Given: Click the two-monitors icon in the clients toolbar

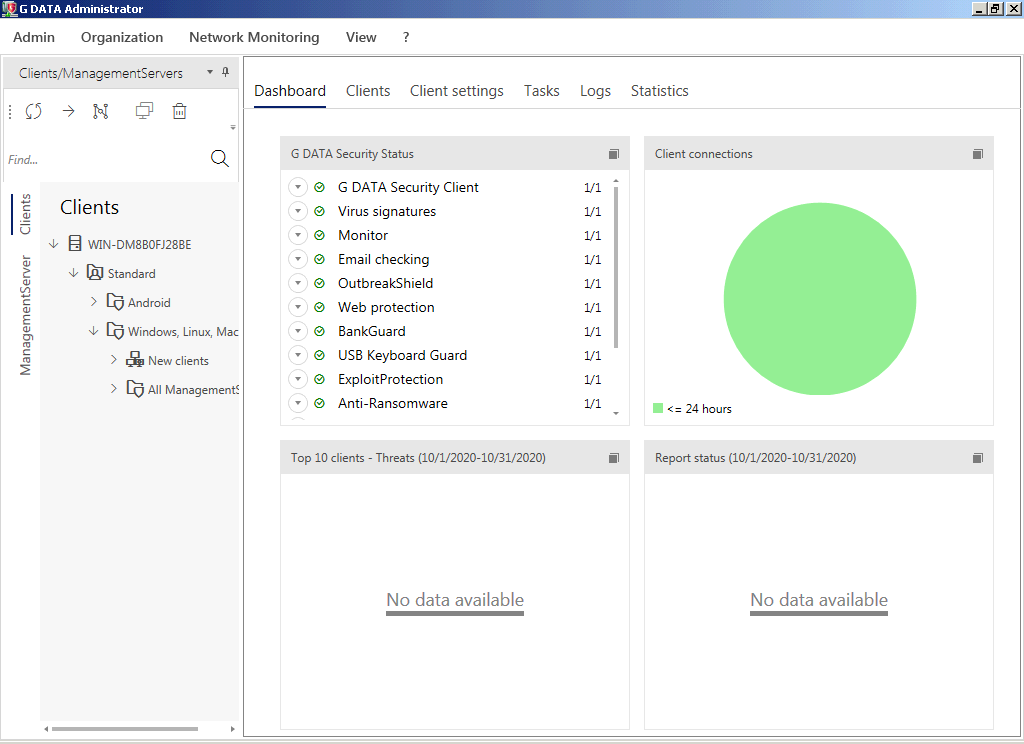Looking at the screenshot, I should (144, 111).
